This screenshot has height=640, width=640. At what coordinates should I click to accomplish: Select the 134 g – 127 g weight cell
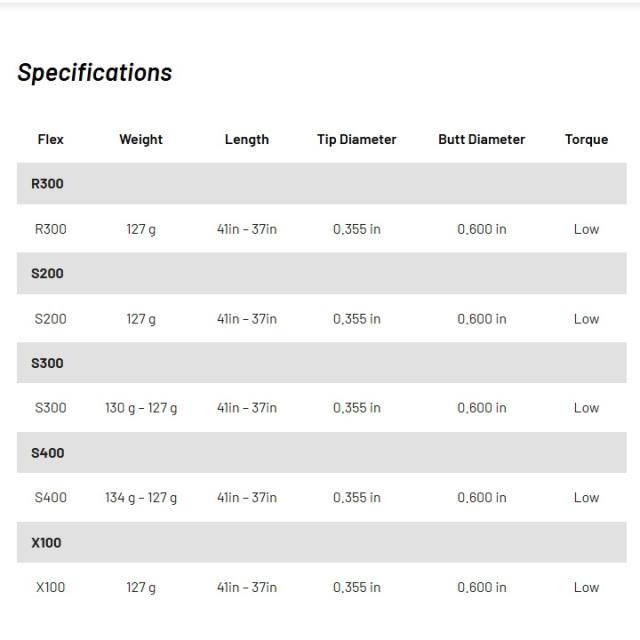141,498
